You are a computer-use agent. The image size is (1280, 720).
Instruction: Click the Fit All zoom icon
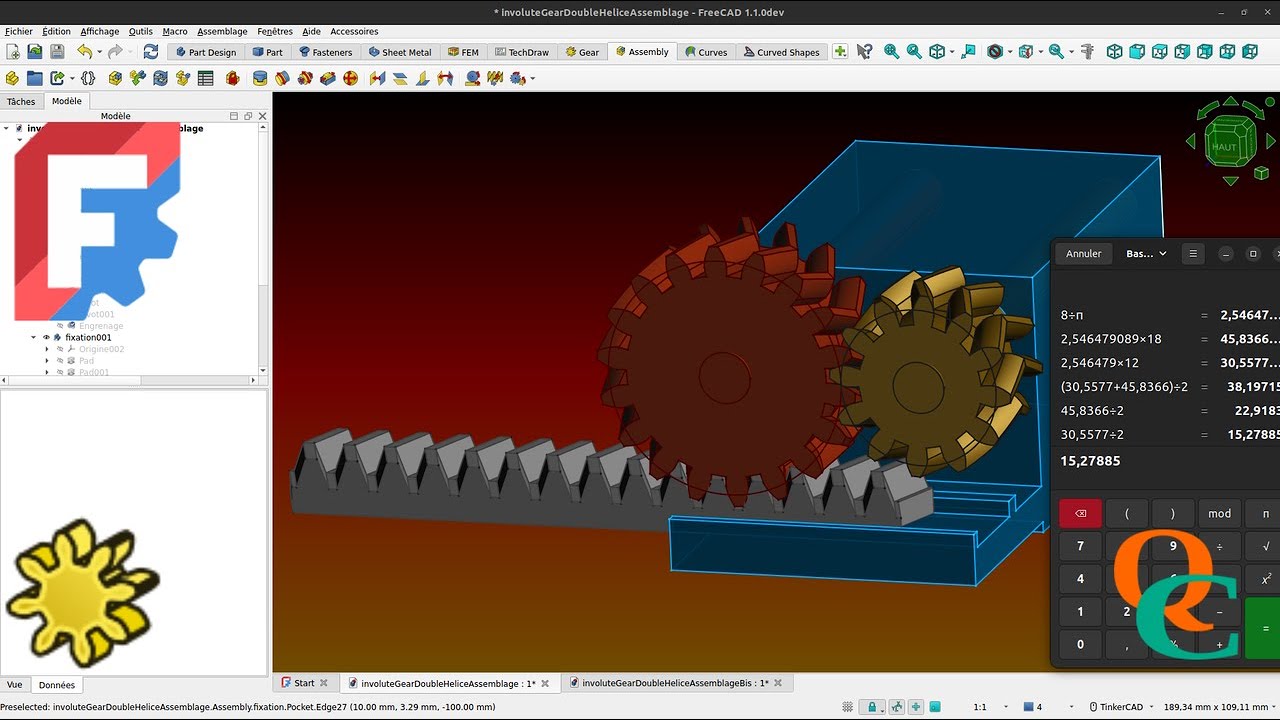(892, 52)
